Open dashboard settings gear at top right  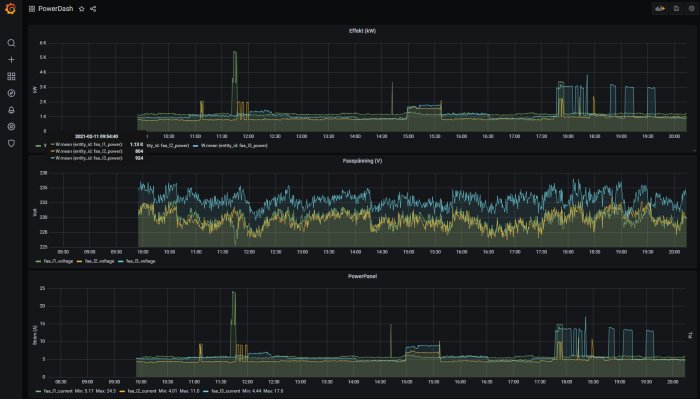click(692, 8)
